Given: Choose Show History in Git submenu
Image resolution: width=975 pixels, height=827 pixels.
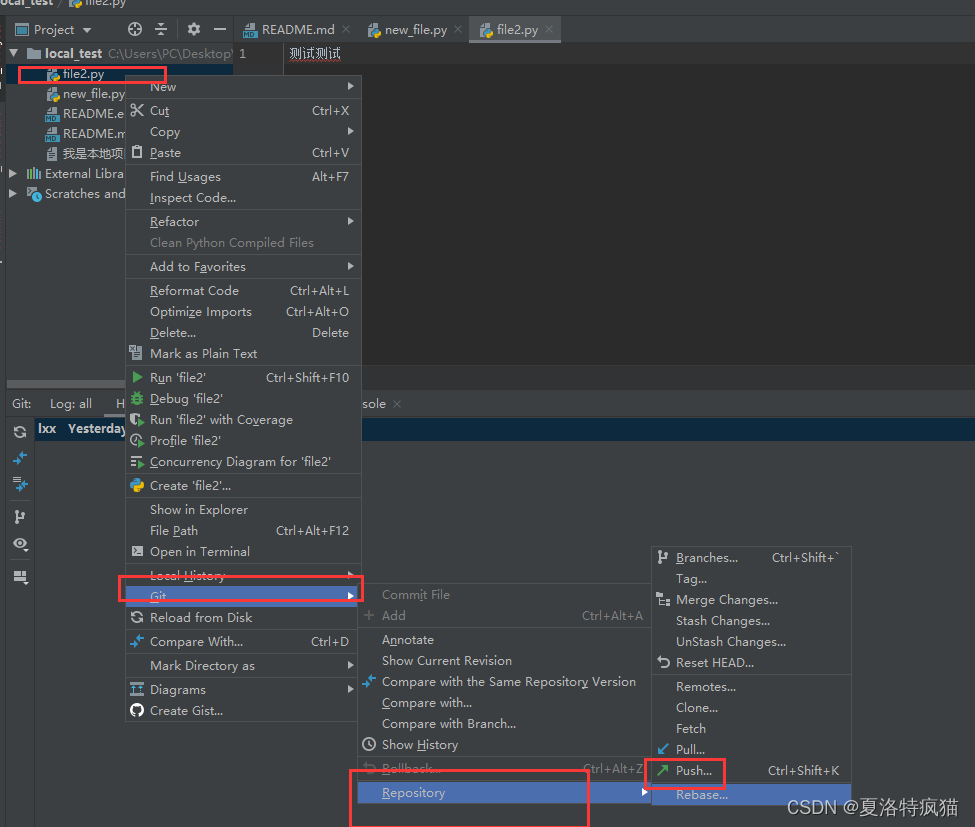Looking at the screenshot, I should click(419, 745).
